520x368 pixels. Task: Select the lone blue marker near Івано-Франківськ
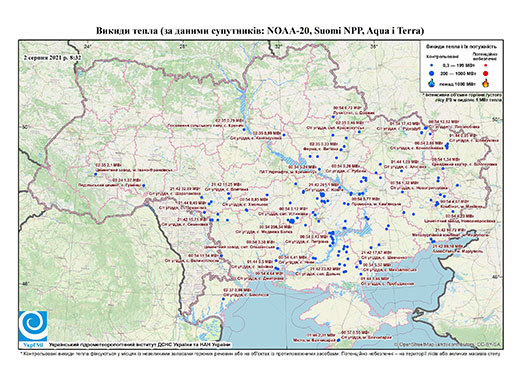point(96,174)
